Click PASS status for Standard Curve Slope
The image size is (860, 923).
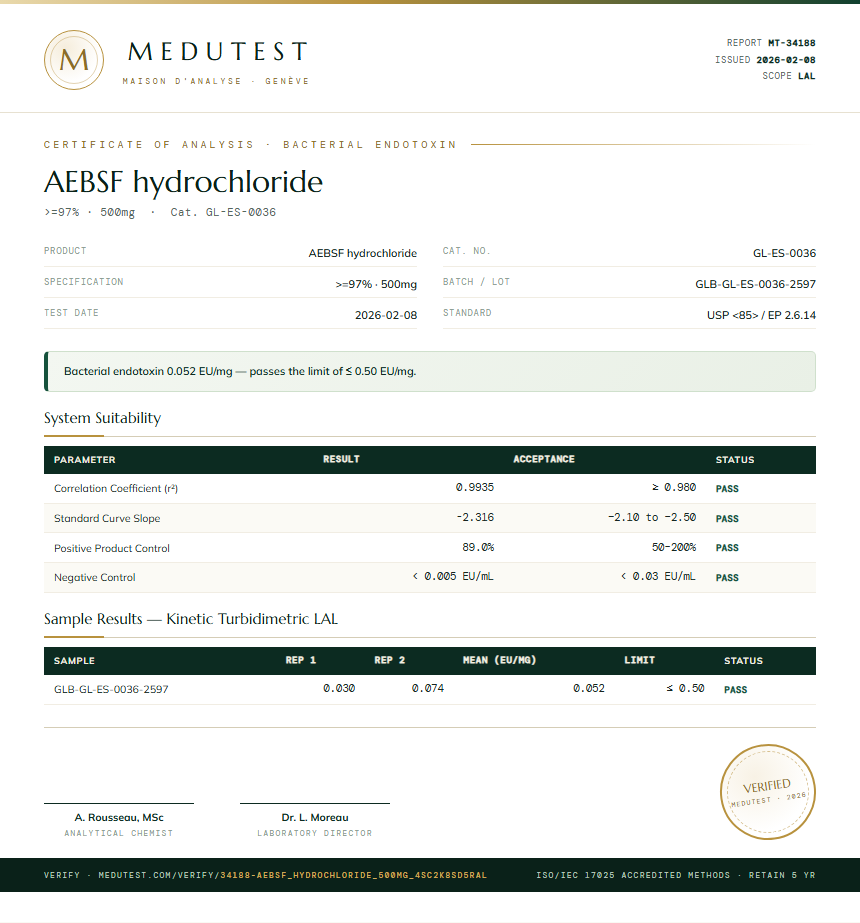click(x=727, y=519)
